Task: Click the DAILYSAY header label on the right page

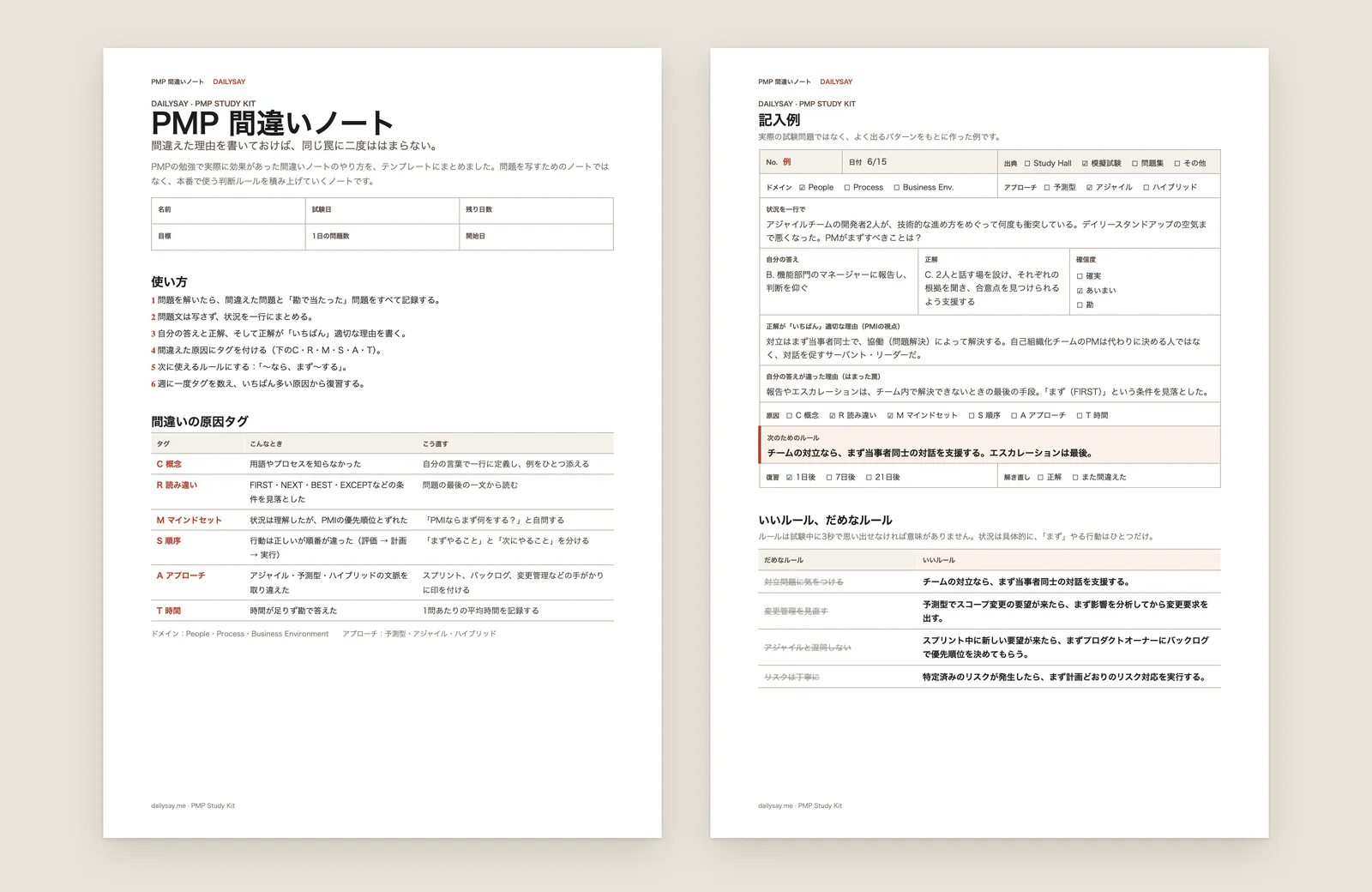Action: pyautogui.click(x=836, y=81)
